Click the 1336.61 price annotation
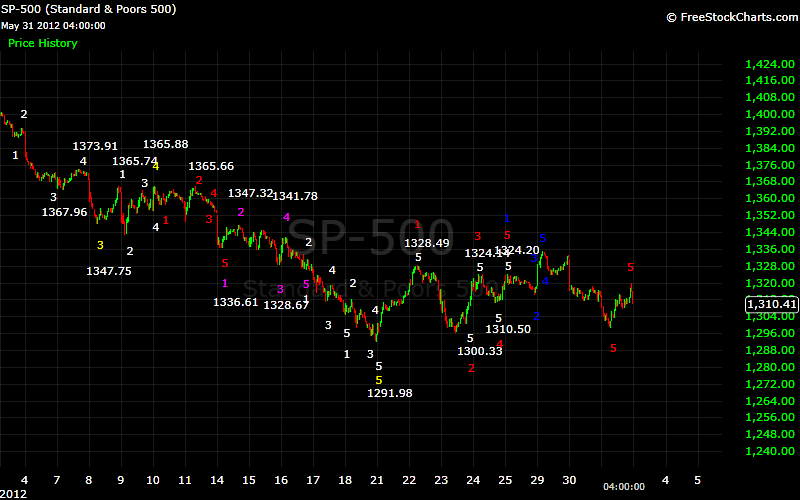This screenshot has height=500, width=800. pos(235,302)
